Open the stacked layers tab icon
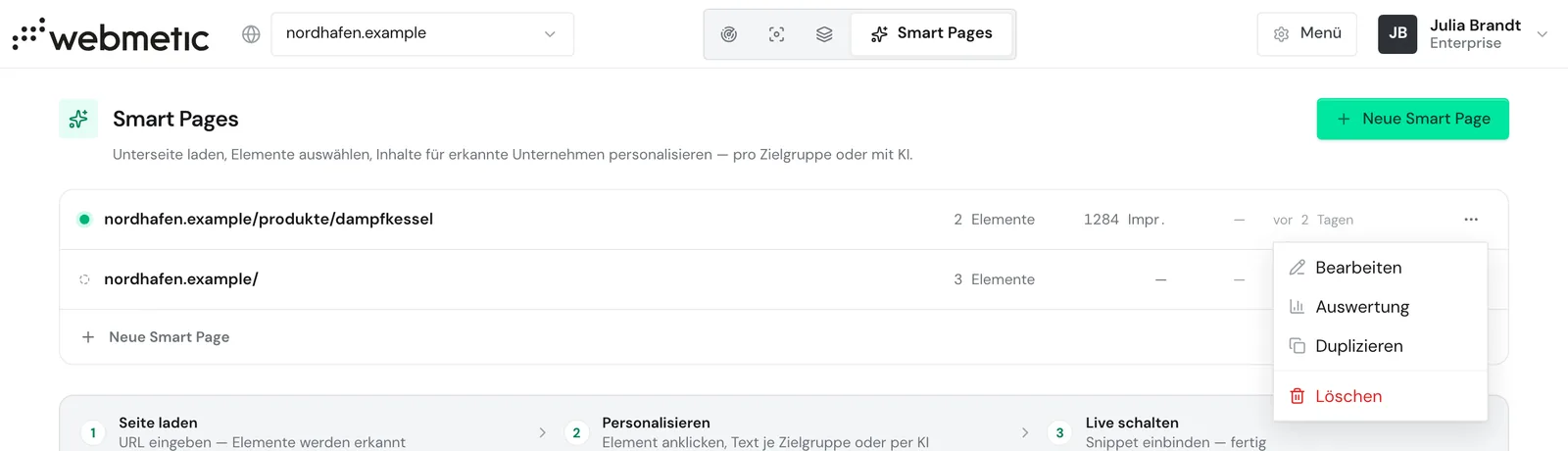Screen dimensions: 1568x451 point(824,34)
